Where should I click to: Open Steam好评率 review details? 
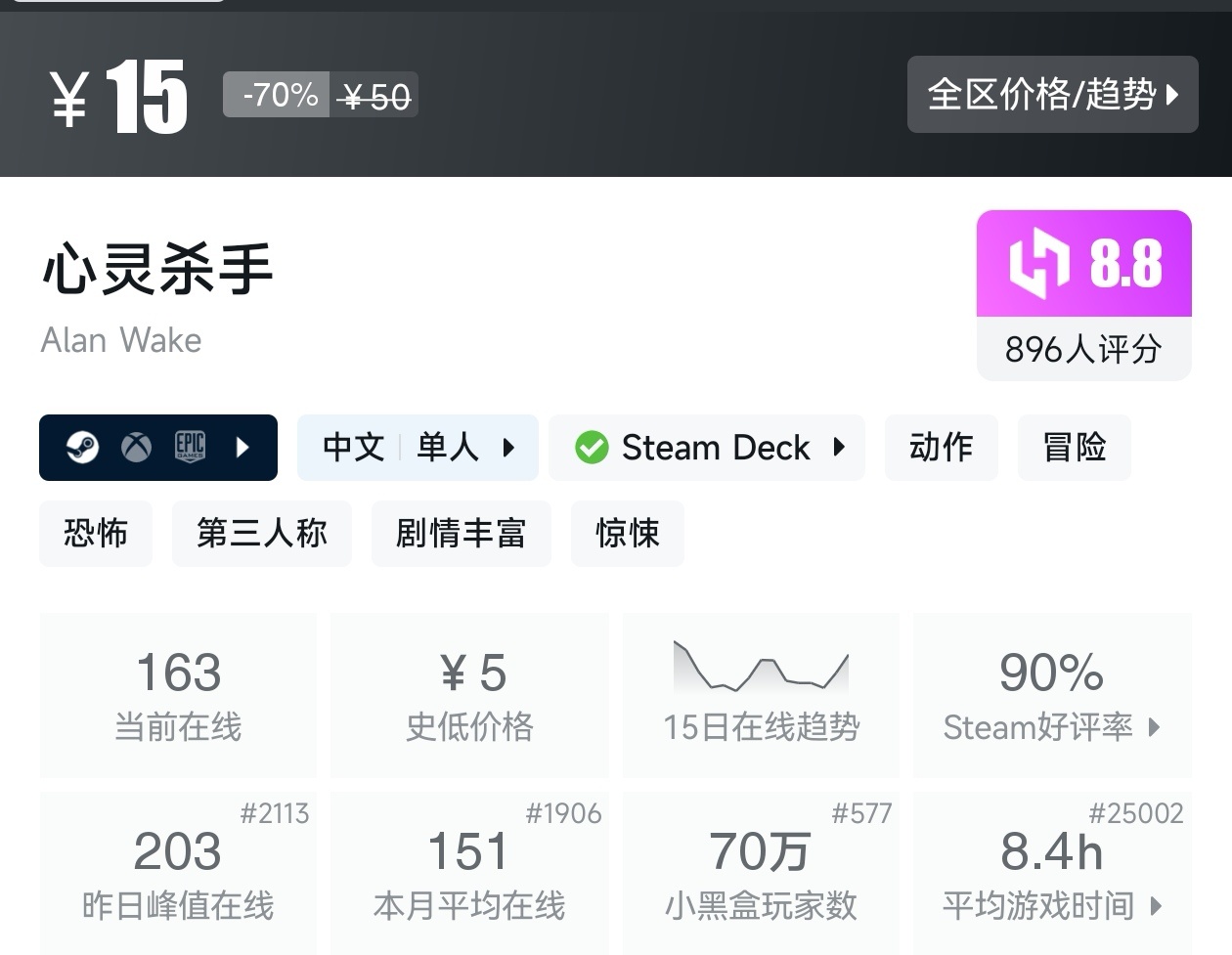1052,726
